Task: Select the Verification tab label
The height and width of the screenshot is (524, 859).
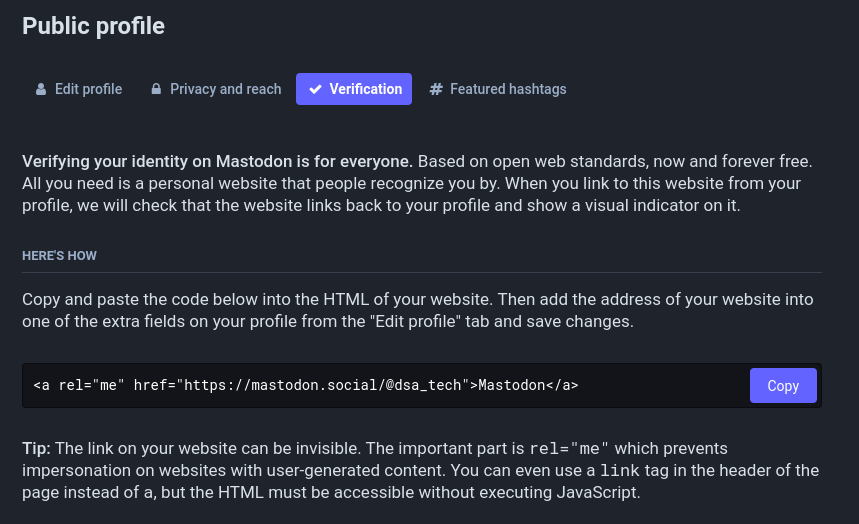Action: pos(365,89)
